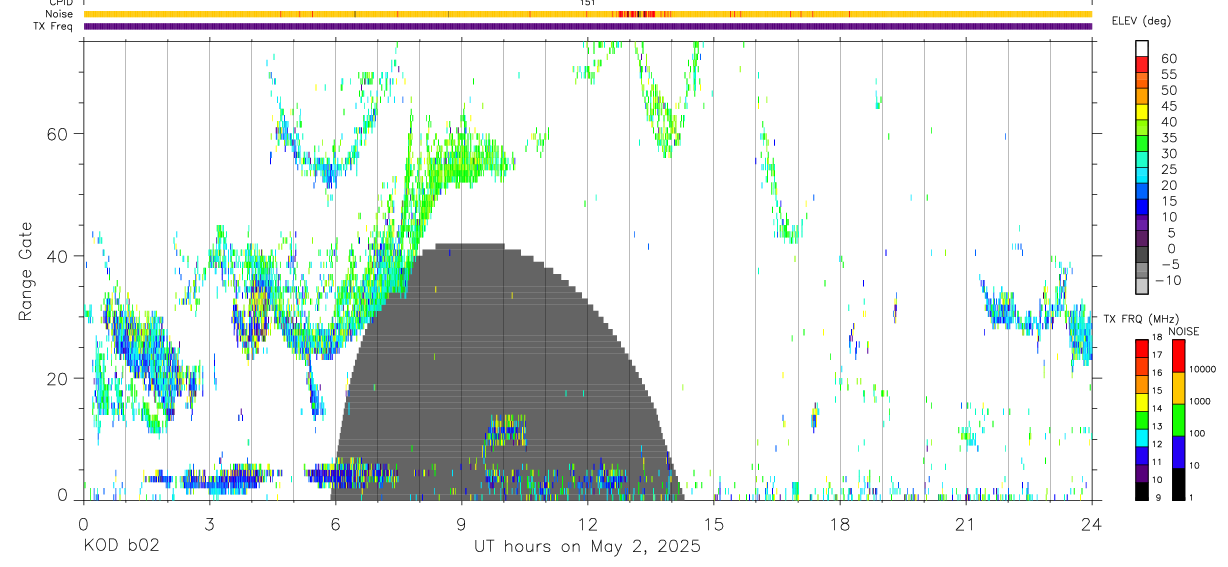Viewport: 1228px width, 567px height.
Task: Select the blue 10–15 swatch on the ELEV colorbar
Action: click(1141, 206)
